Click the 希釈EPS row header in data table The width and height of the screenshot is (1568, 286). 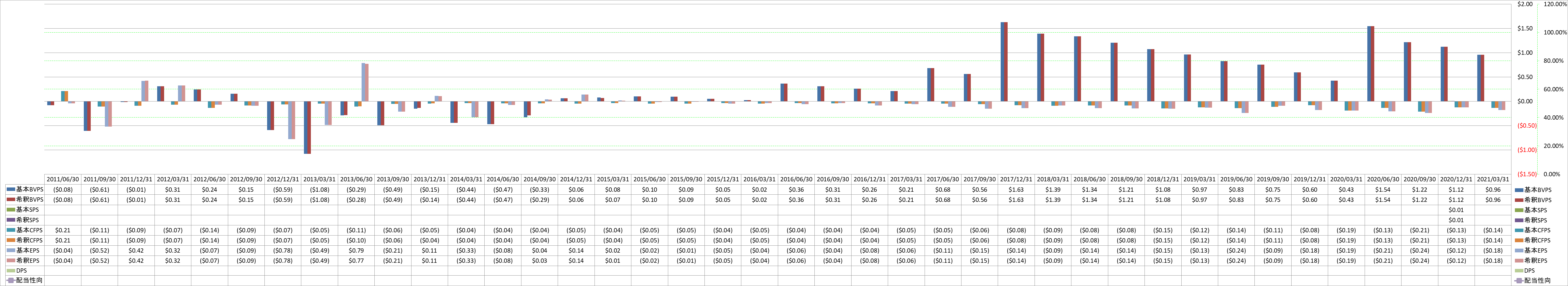click(25, 260)
